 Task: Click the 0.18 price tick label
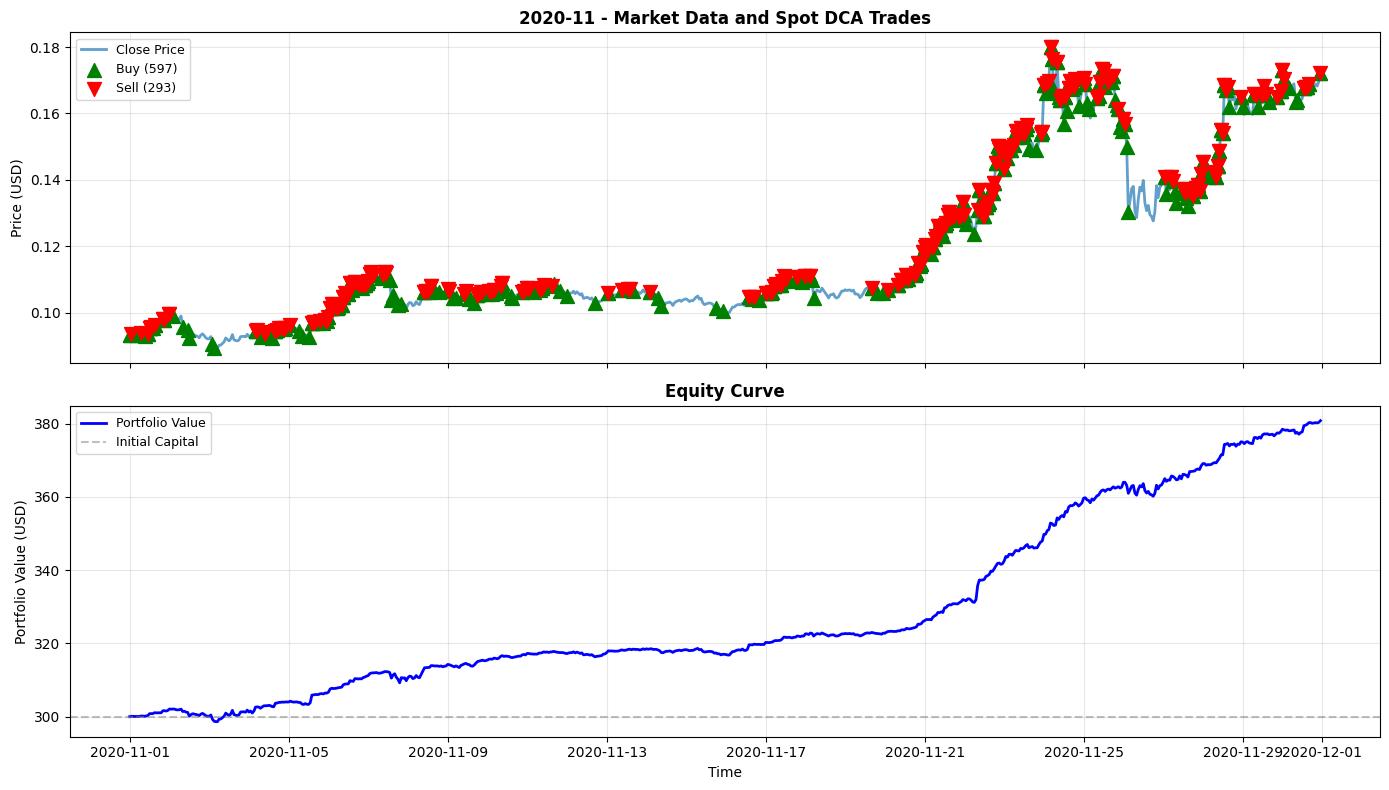click(x=47, y=48)
